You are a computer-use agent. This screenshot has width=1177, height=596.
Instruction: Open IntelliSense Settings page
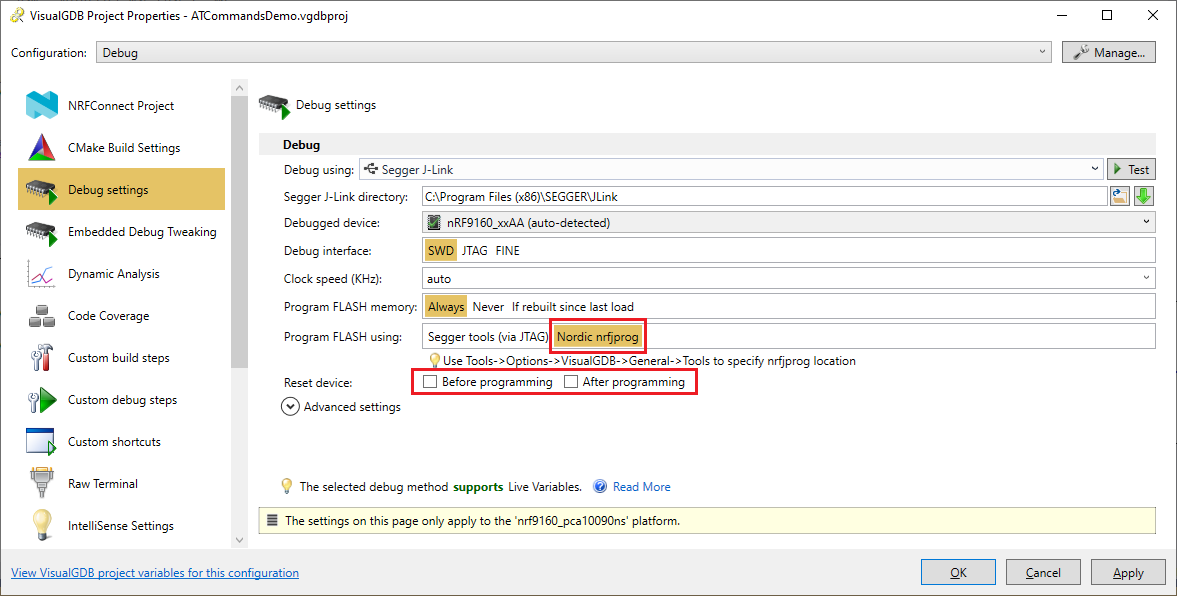pos(121,526)
